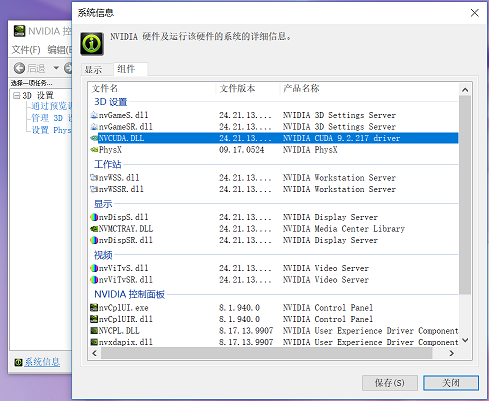Image resolution: width=489 pixels, height=401 pixels.
Task: Click the back arrow in NVIDIA Control Panel
Action: [19, 68]
